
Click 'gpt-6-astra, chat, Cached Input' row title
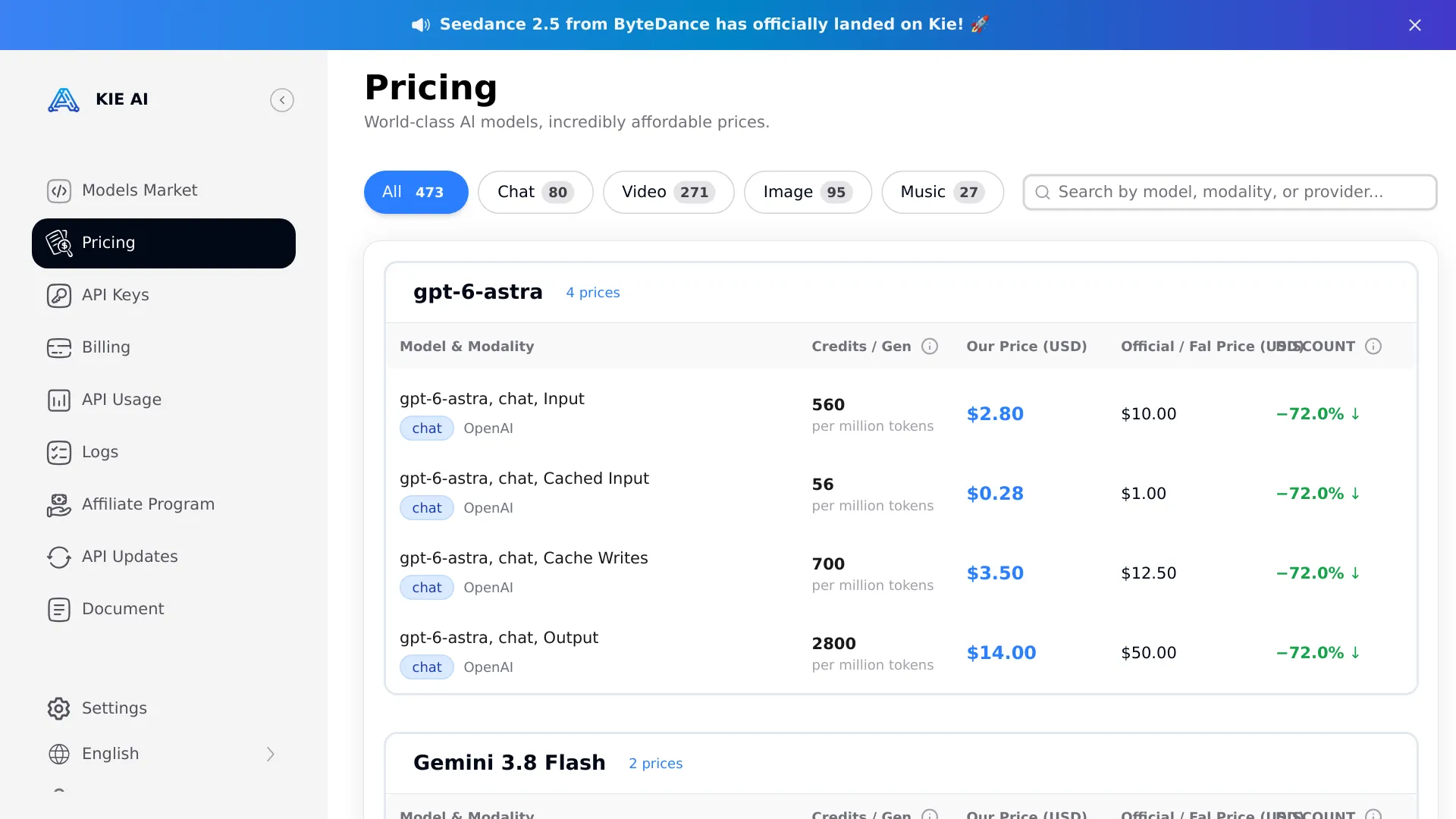coord(525,479)
